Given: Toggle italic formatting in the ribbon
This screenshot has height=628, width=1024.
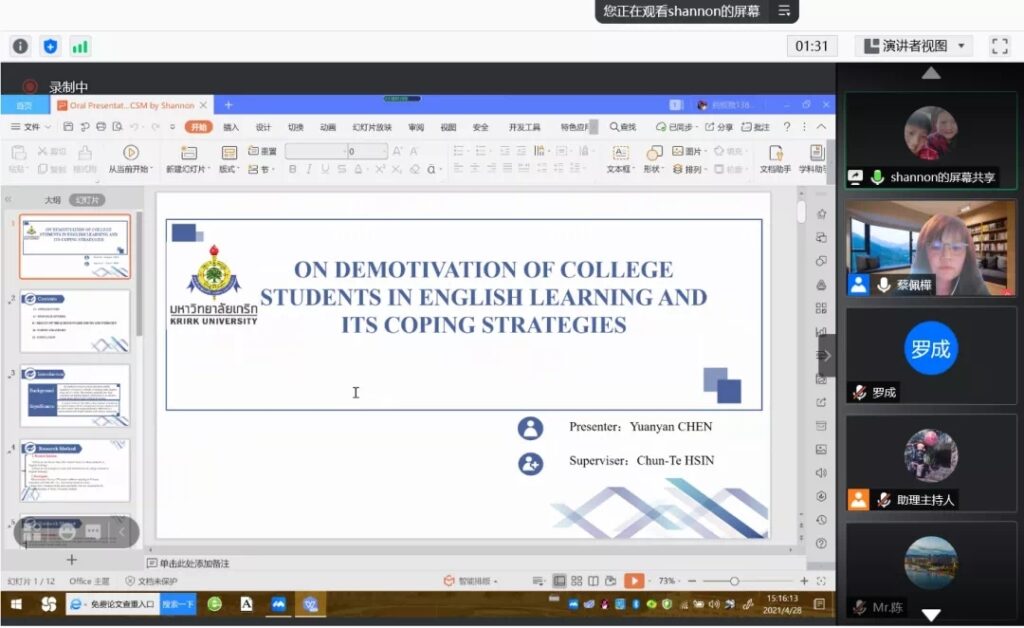Looking at the screenshot, I should [310, 170].
